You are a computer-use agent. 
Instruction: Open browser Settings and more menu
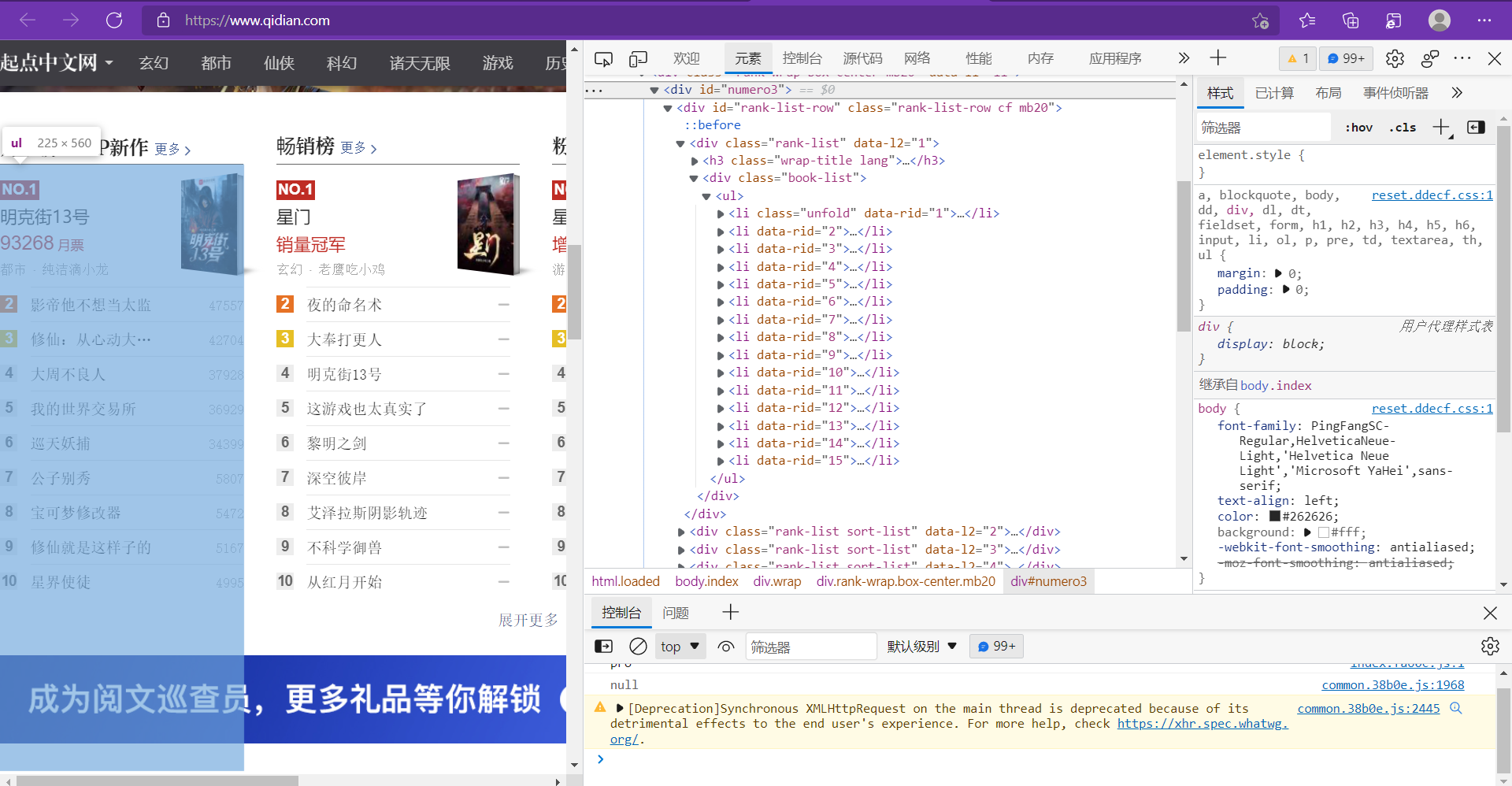tap(1484, 20)
